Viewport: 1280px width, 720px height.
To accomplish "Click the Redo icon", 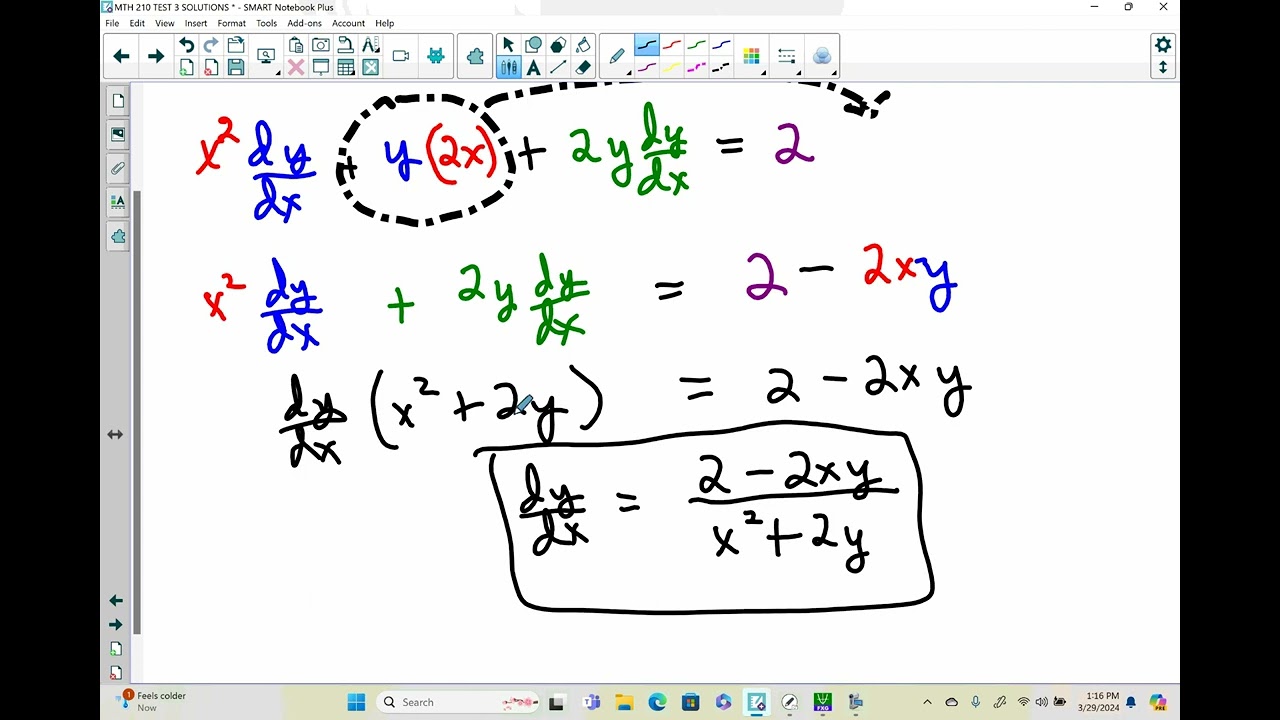I will pos(211,45).
